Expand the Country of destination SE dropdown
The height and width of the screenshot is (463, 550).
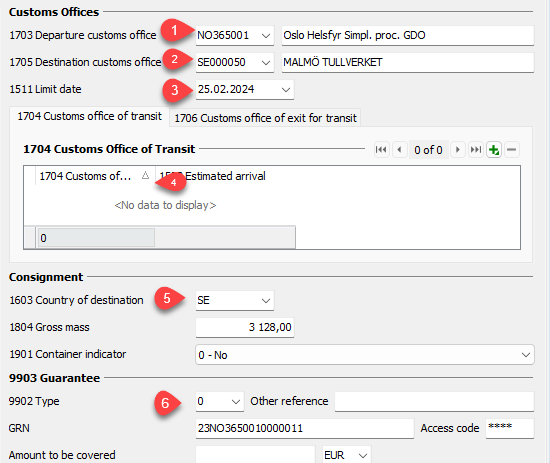tap(266, 301)
